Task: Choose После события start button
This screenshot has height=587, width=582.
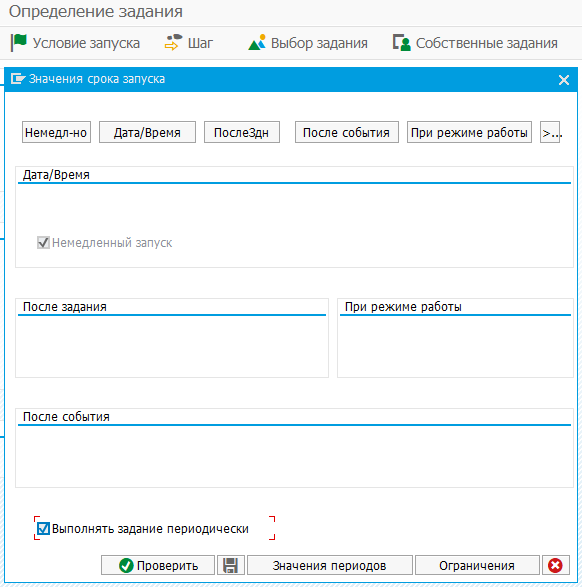Action: [x=347, y=132]
